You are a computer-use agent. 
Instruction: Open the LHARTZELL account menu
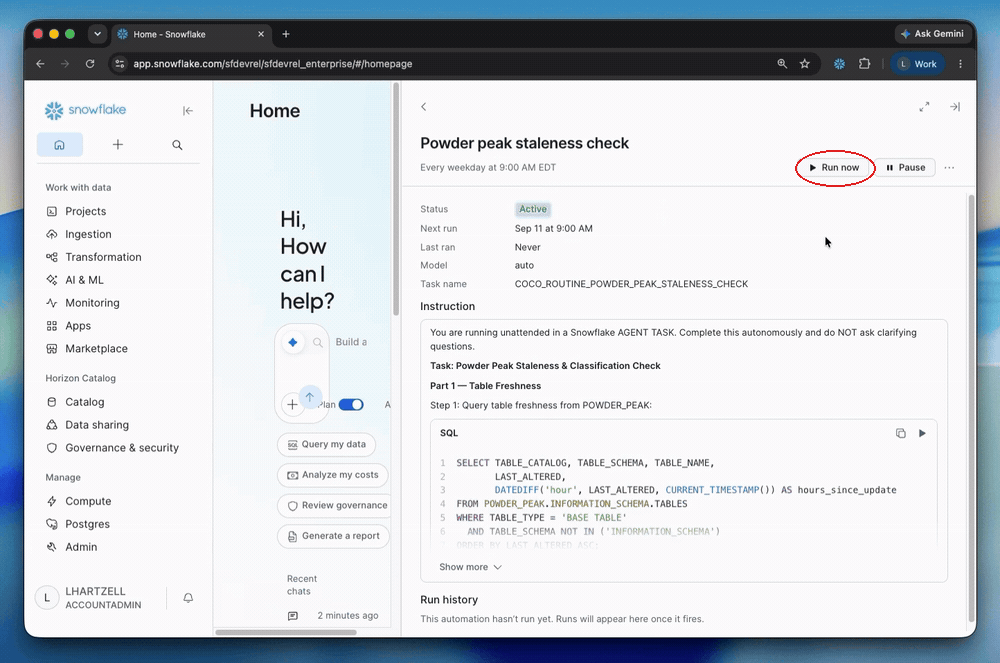(89, 598)
